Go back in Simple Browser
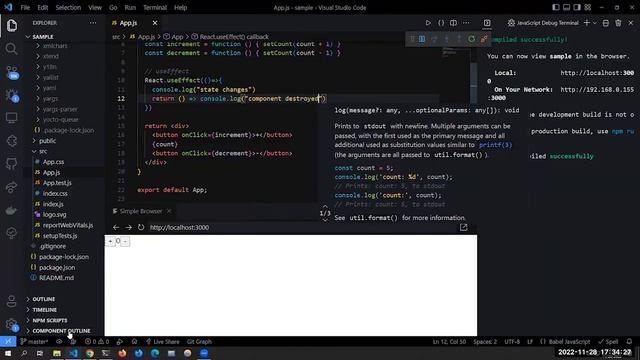640x360 pixels. pyautogui.click(x=116, y=227)
